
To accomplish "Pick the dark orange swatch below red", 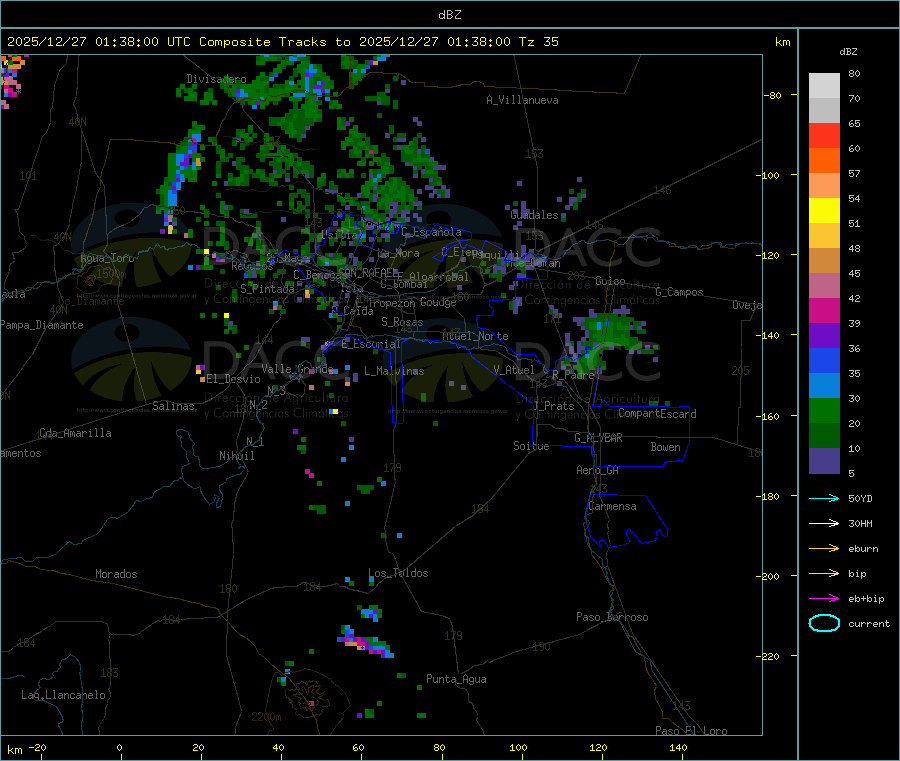I will 824,161.
